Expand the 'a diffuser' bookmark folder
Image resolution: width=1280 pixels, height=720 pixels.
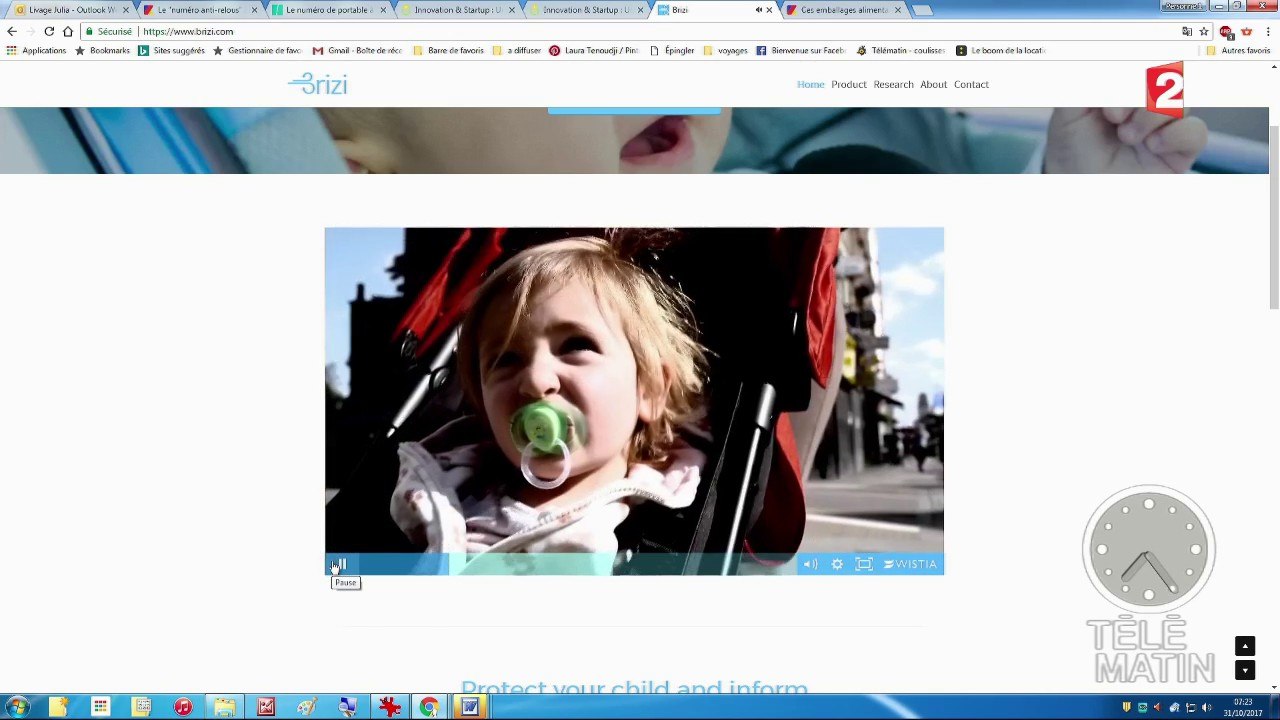517,50
